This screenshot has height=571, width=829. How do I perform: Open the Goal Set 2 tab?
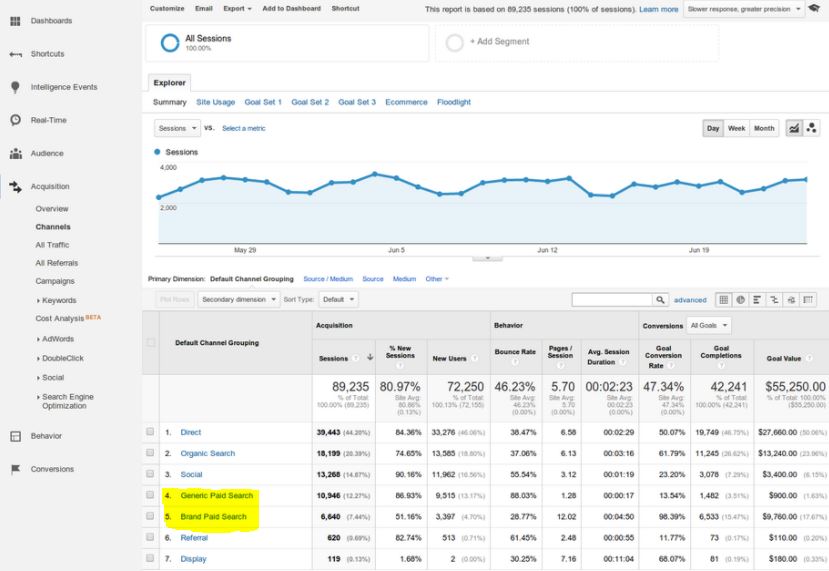(310, 102)
